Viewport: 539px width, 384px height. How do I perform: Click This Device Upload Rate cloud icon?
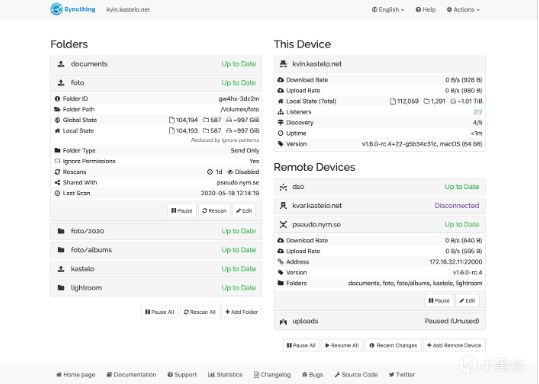click(x=280, y=90)
